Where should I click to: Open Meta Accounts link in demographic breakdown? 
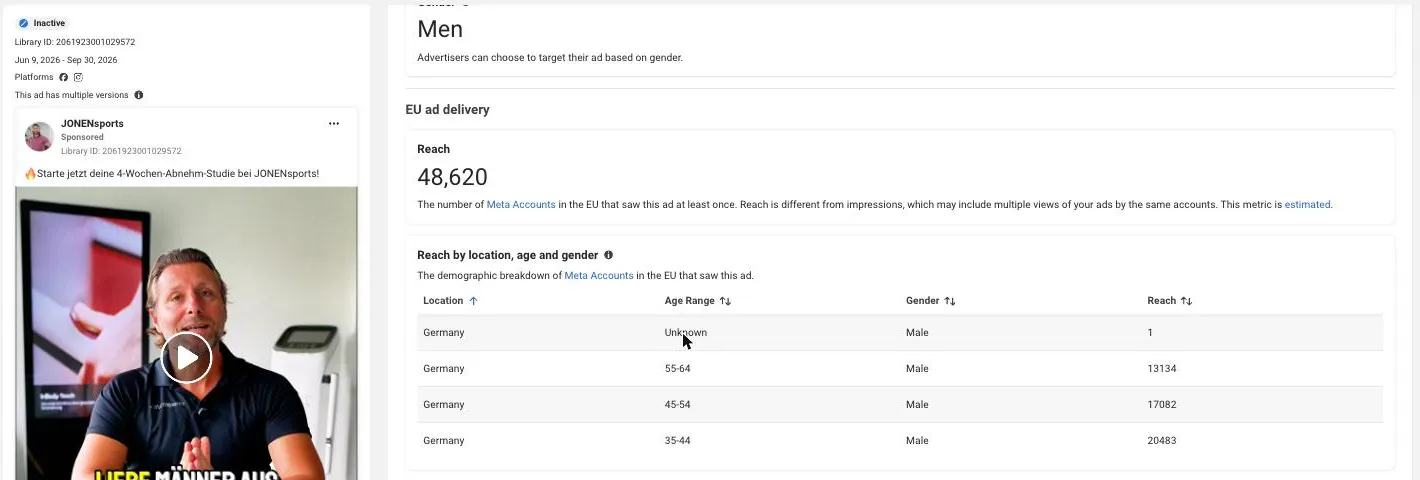[599, 275]
